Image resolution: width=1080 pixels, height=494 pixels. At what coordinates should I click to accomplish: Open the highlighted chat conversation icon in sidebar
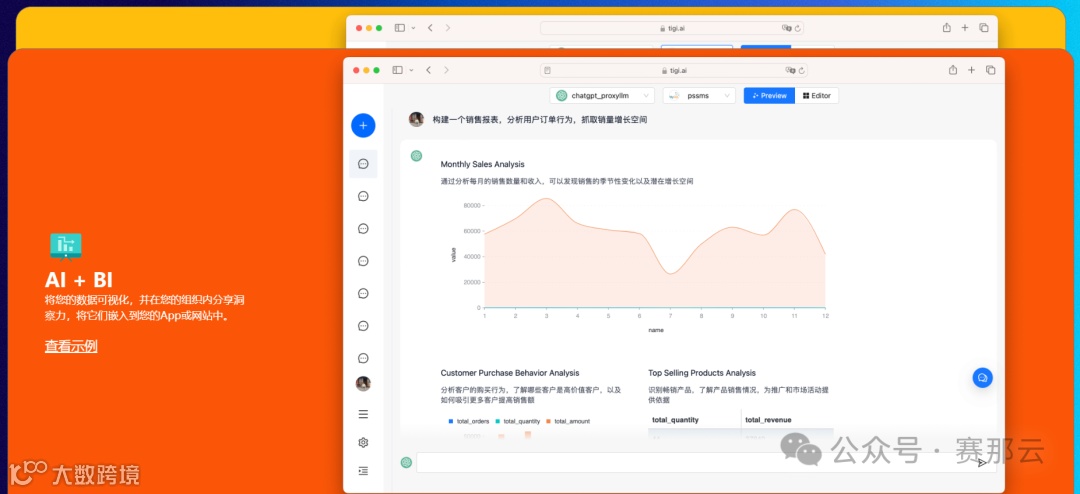pyautogui.click(x=363, y=164)
